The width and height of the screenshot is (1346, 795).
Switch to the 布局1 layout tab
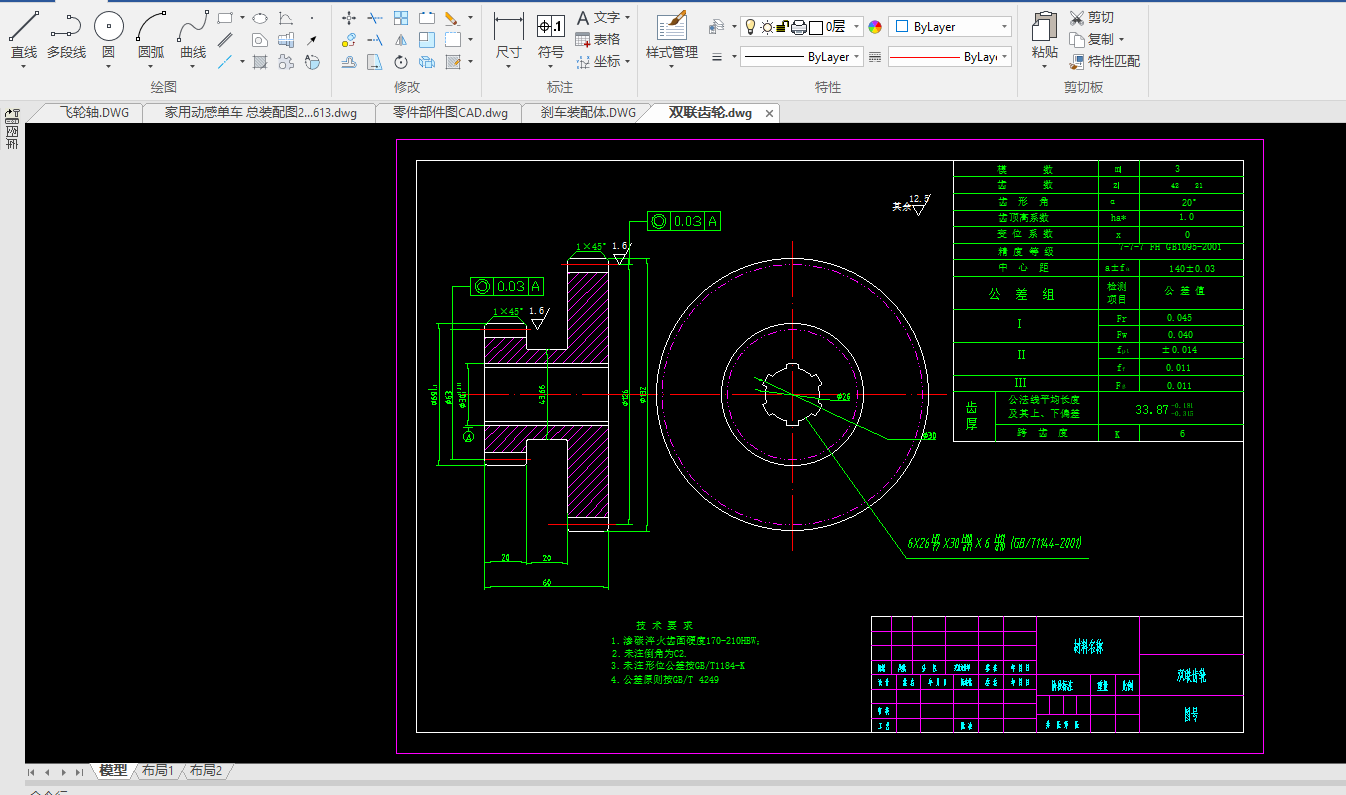point(158,771)
